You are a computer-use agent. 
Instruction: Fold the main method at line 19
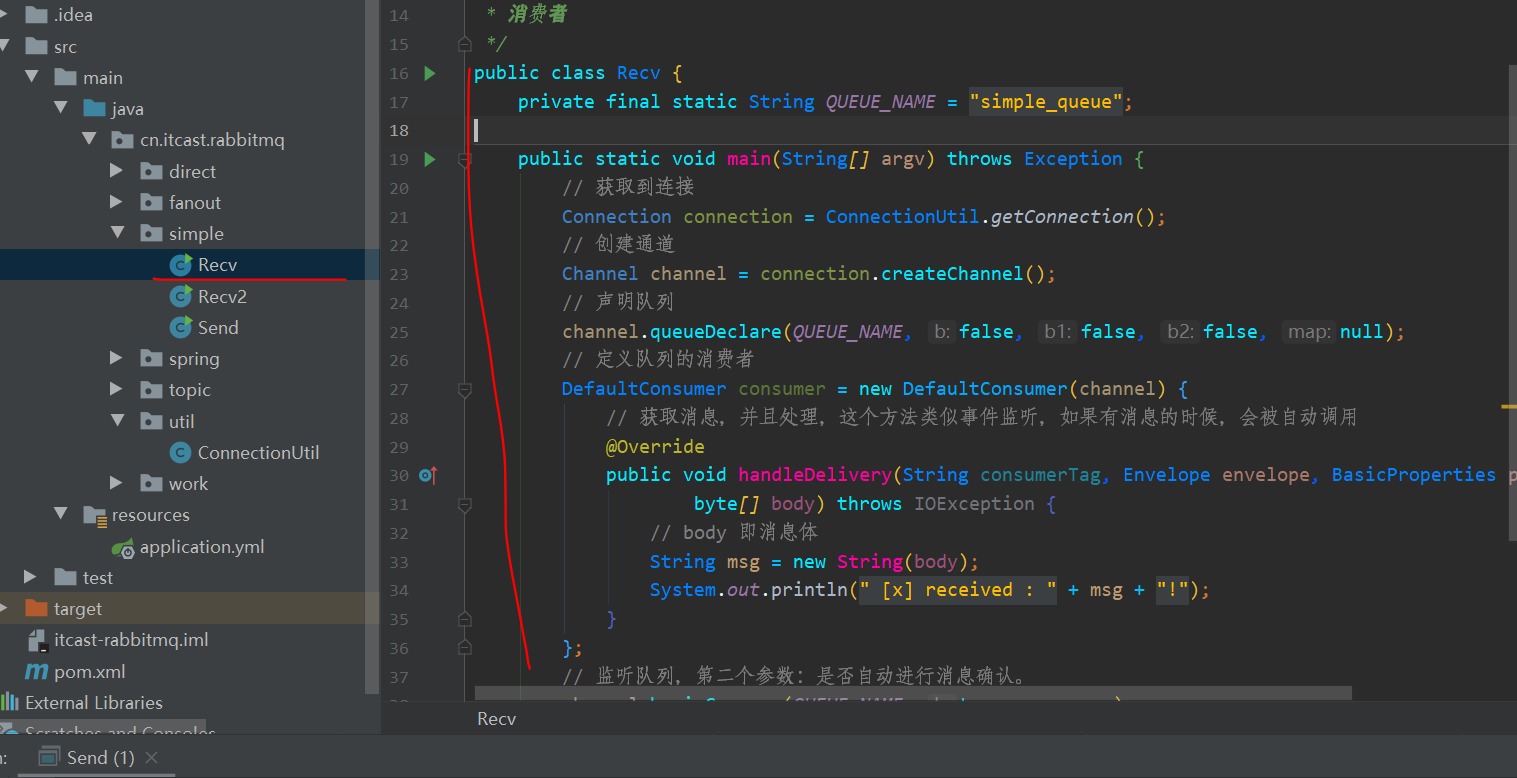pos(465,159)
